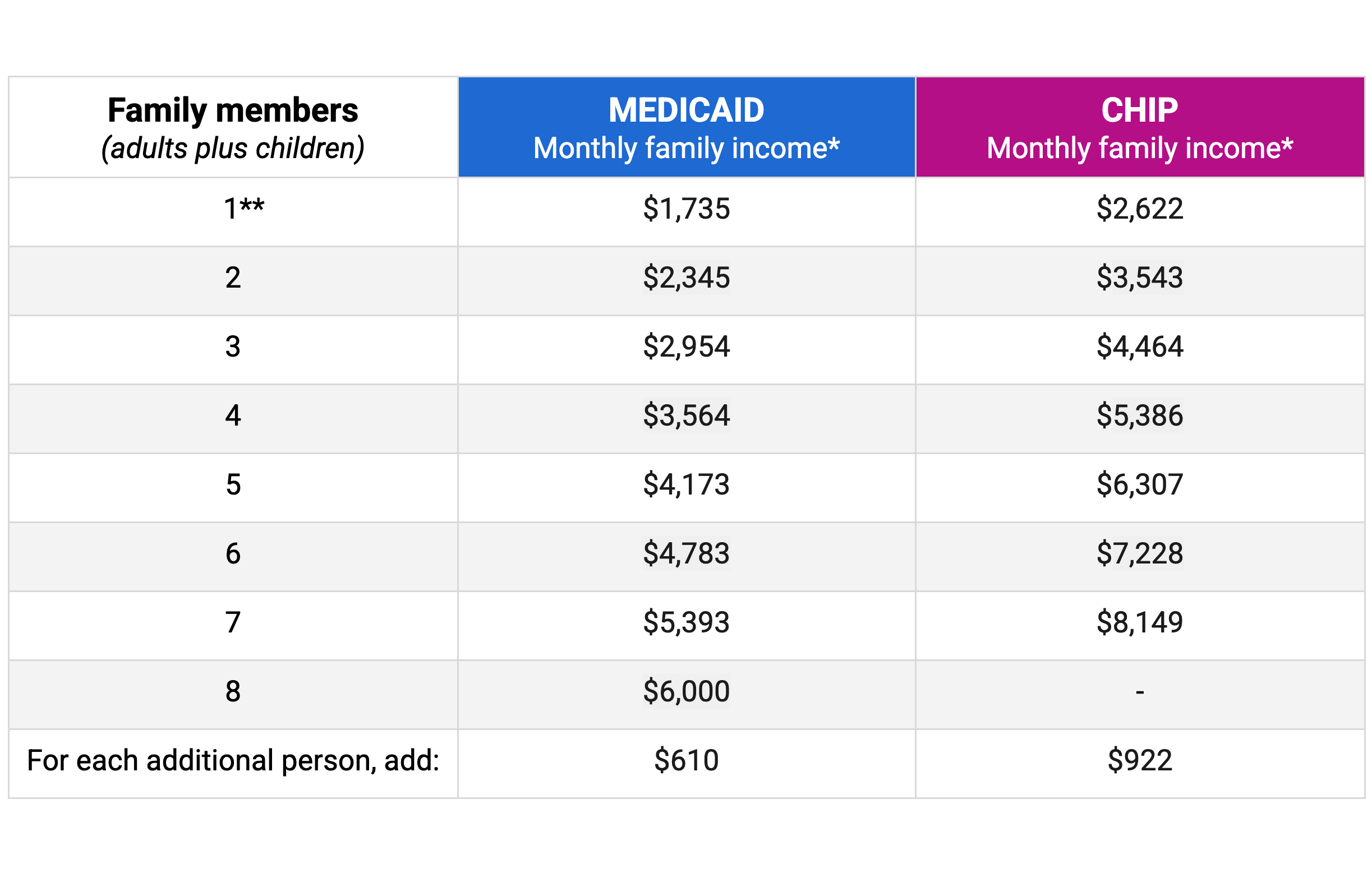Select the $2,954 cell

[x=685, y=347]
